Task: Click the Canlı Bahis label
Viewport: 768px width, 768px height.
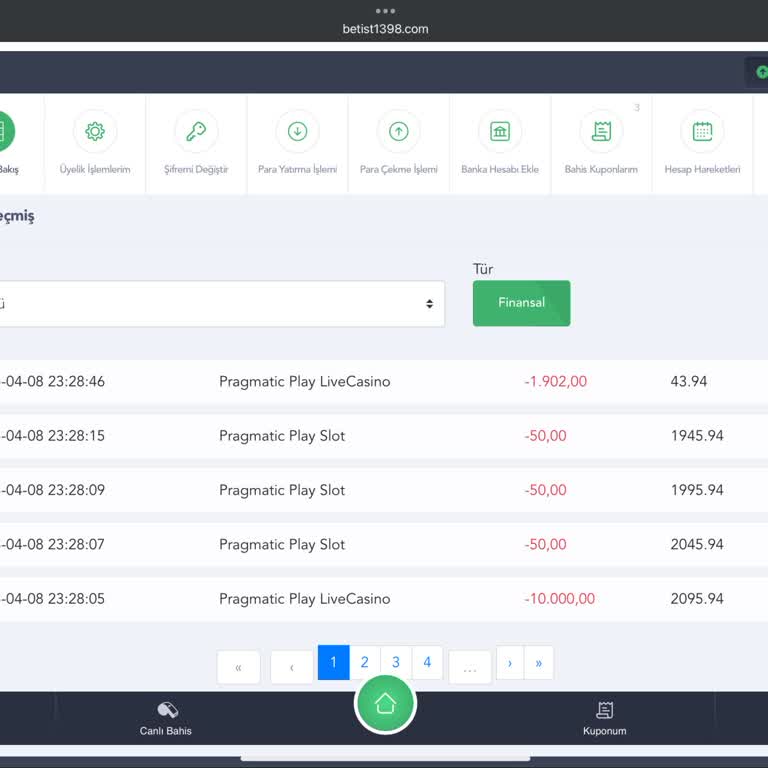Action: pos(166,731)
